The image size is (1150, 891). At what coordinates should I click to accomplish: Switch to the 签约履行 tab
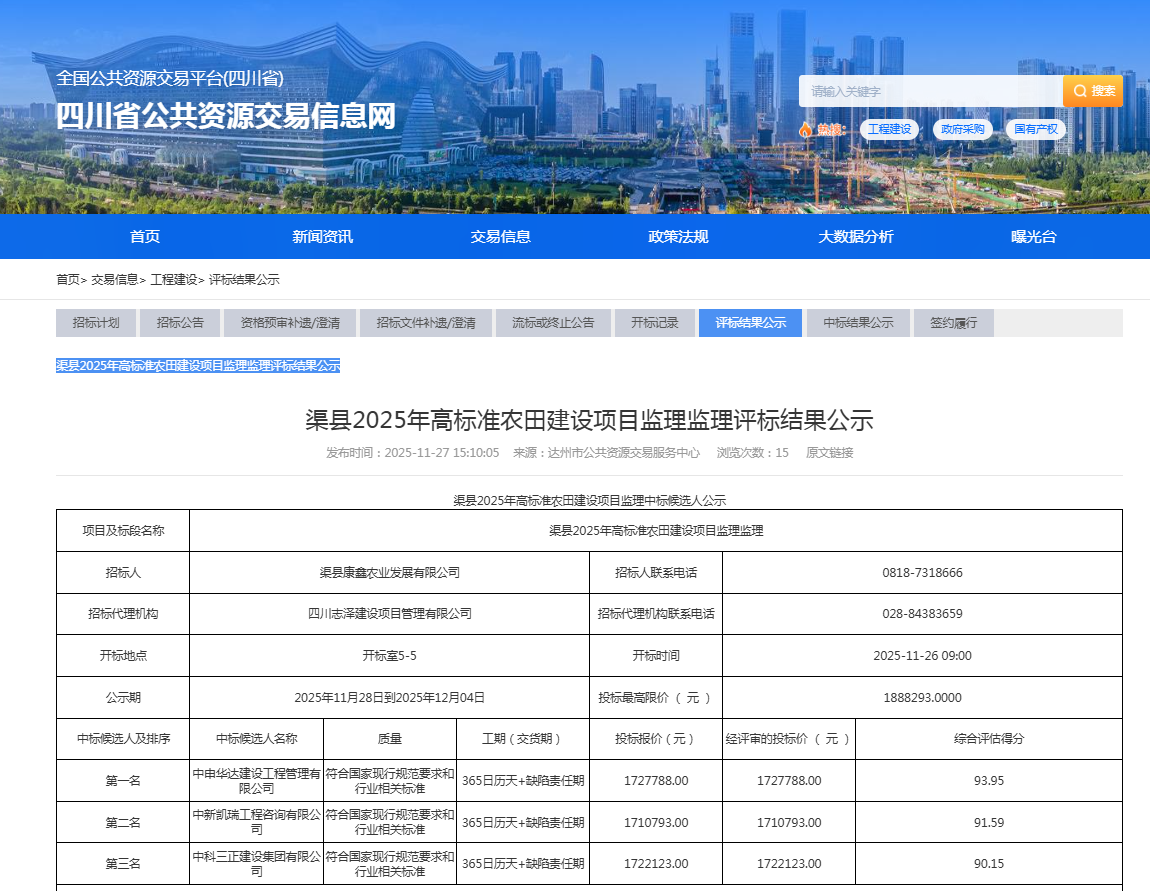953,323
